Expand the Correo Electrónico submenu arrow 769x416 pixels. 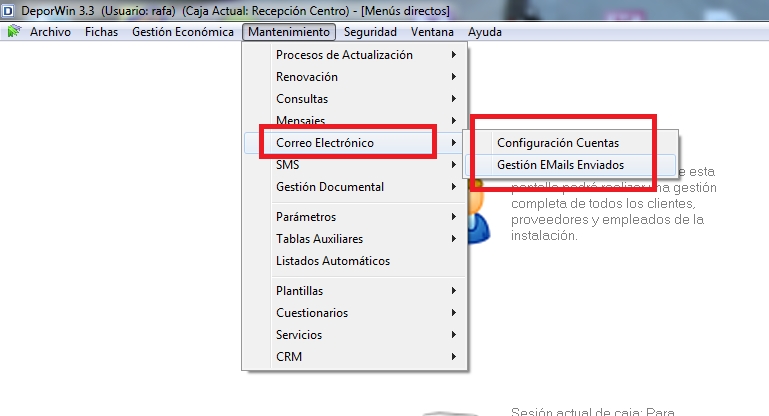(x=454, y=143)
